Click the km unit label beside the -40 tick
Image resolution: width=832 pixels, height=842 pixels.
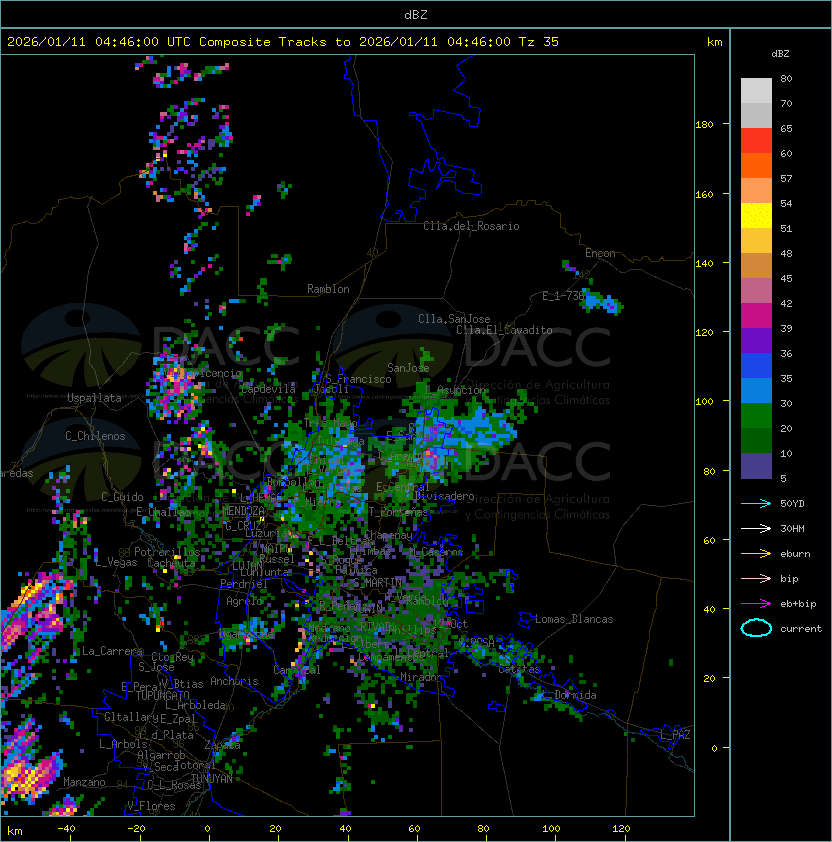pyautogui.click(x=15, y=831)
